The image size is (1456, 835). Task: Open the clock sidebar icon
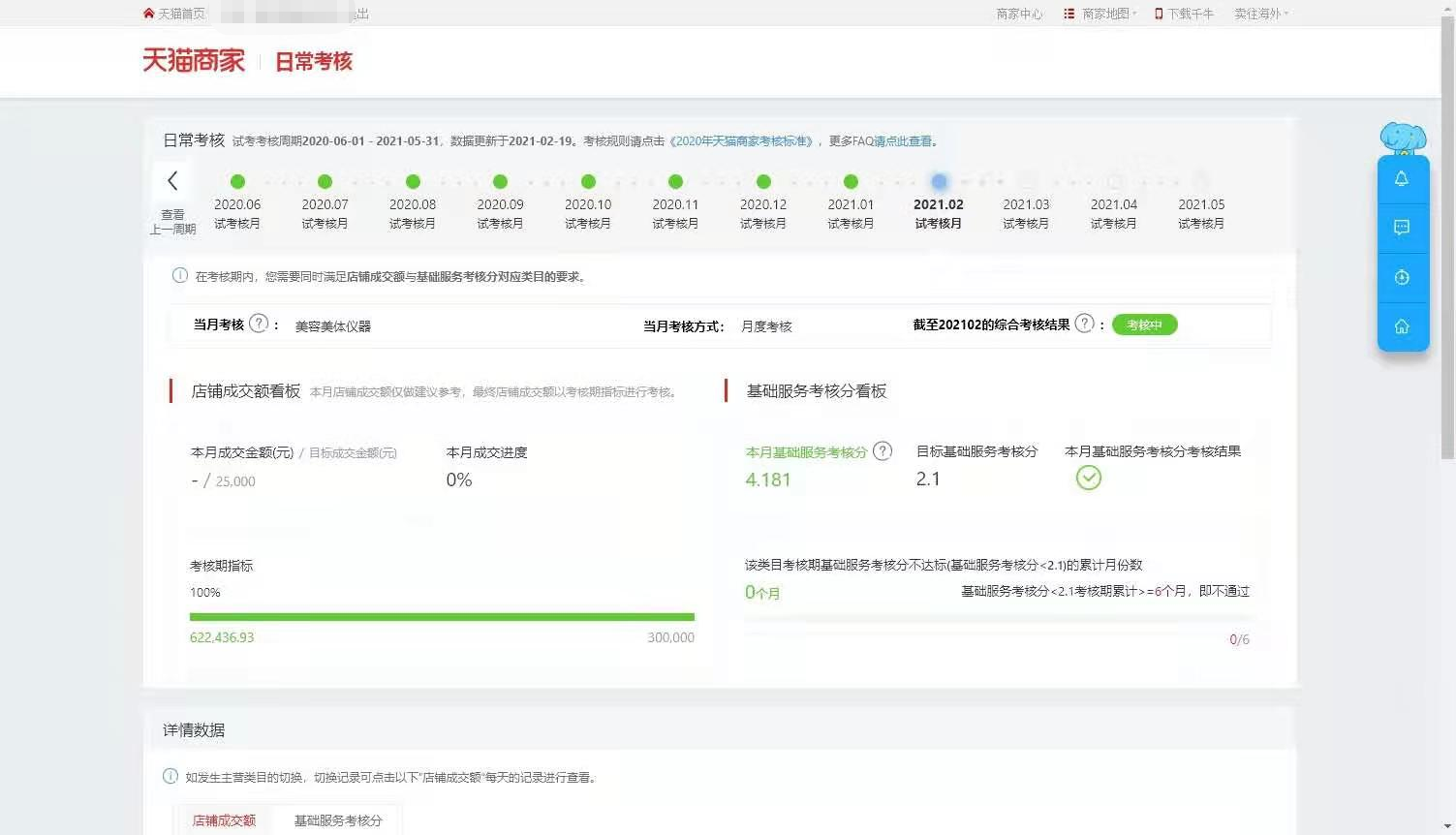(1402, 278)
